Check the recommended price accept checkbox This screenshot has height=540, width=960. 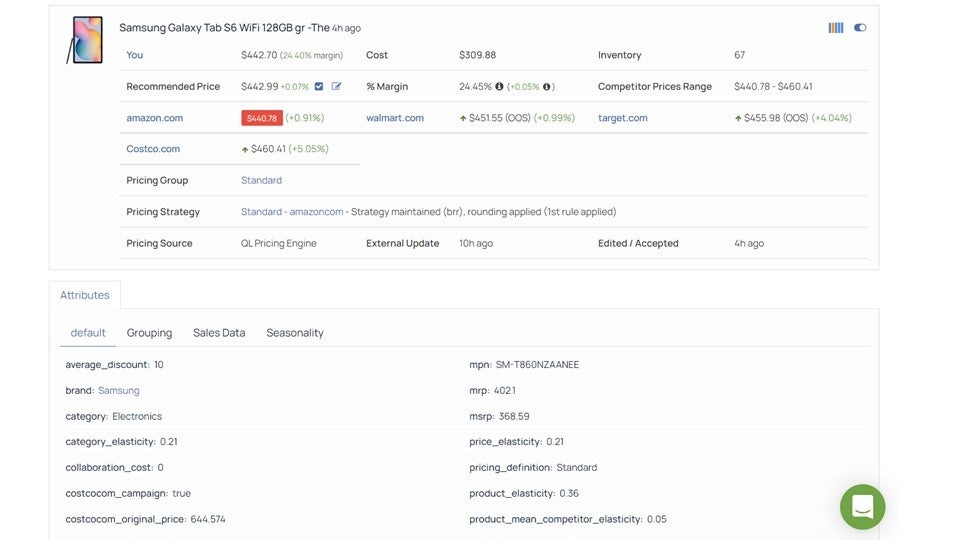[319, 87]
